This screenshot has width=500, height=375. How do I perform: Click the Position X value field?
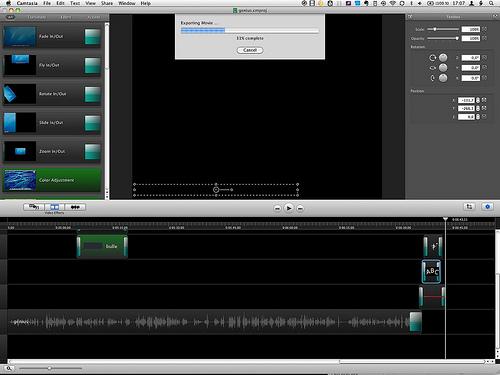[x=466, y=100]
